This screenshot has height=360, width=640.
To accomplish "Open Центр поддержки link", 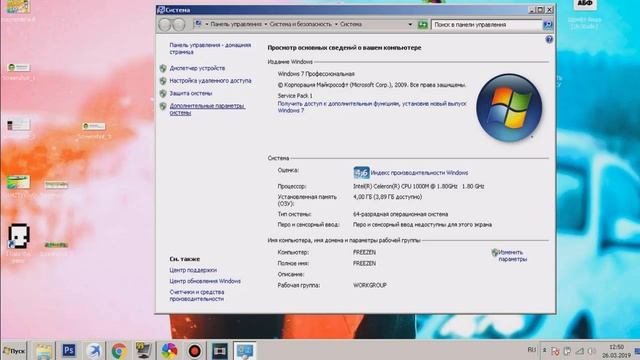I will (193, 270).
